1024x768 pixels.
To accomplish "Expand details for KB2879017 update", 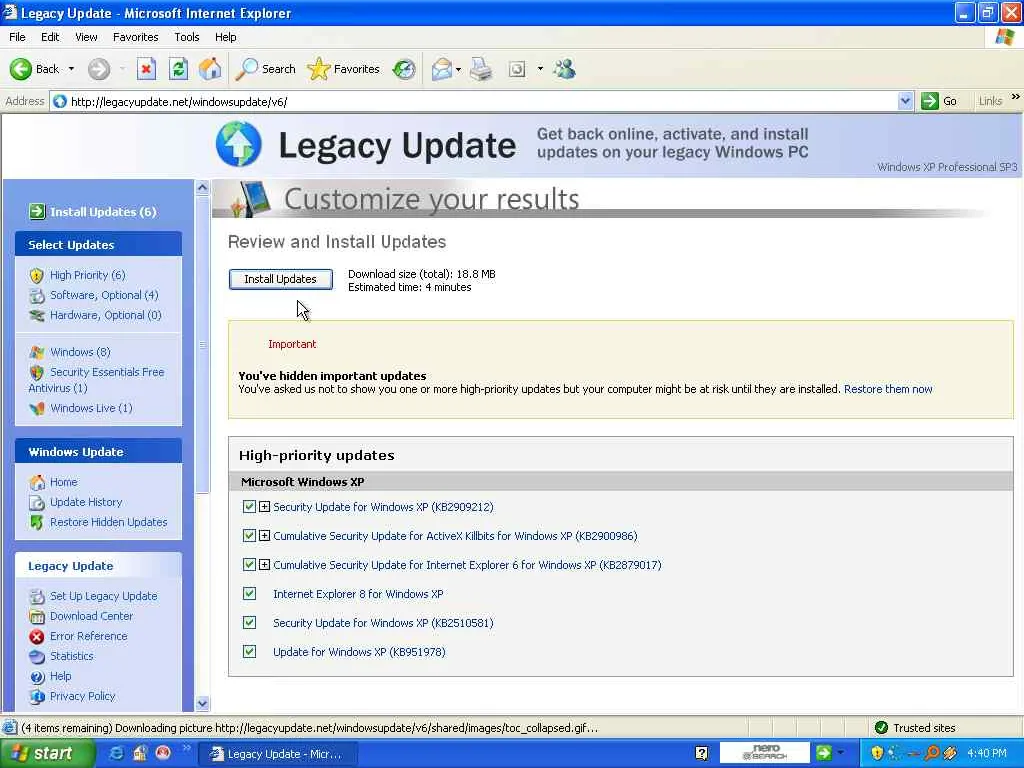I will click(x=264, y=564).
